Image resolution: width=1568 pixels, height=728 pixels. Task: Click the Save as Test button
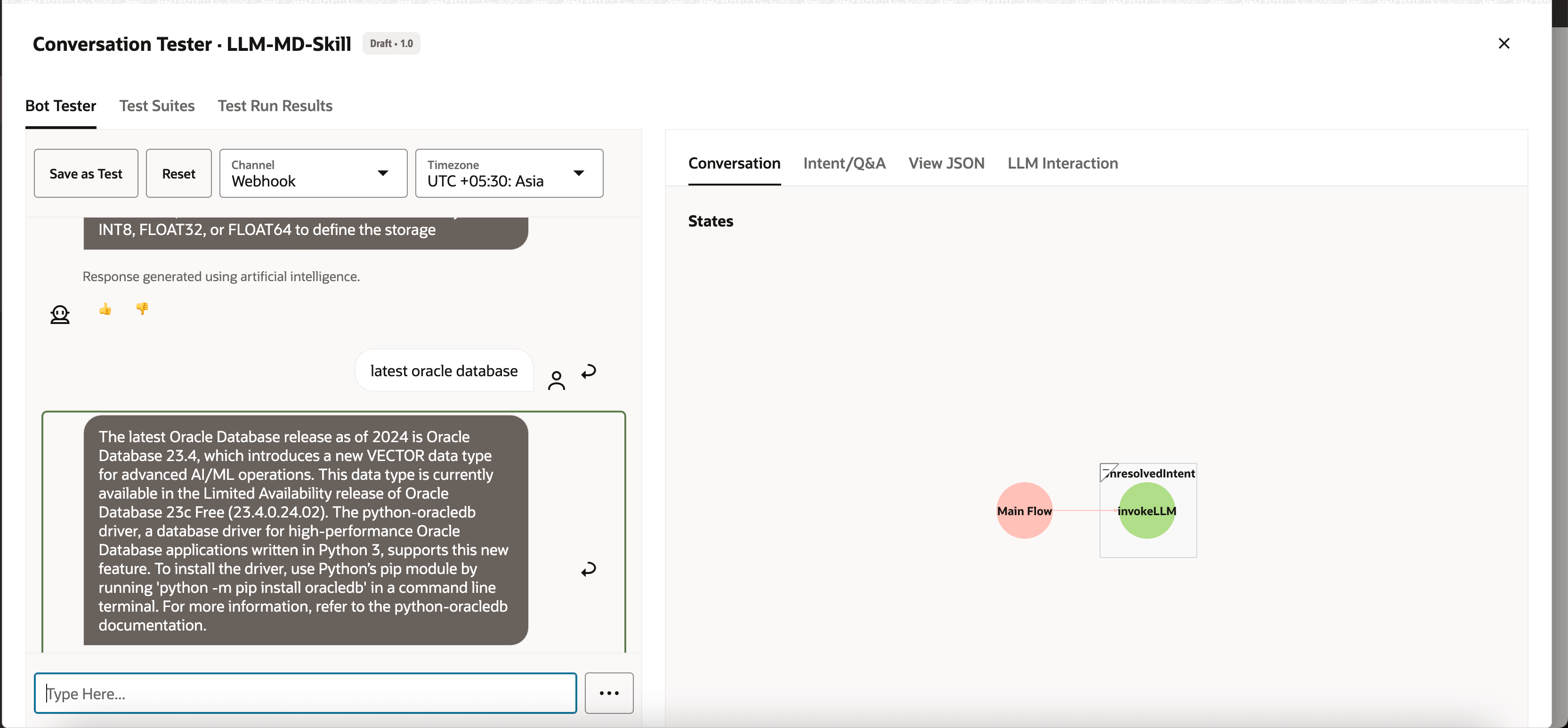point(86,173)
